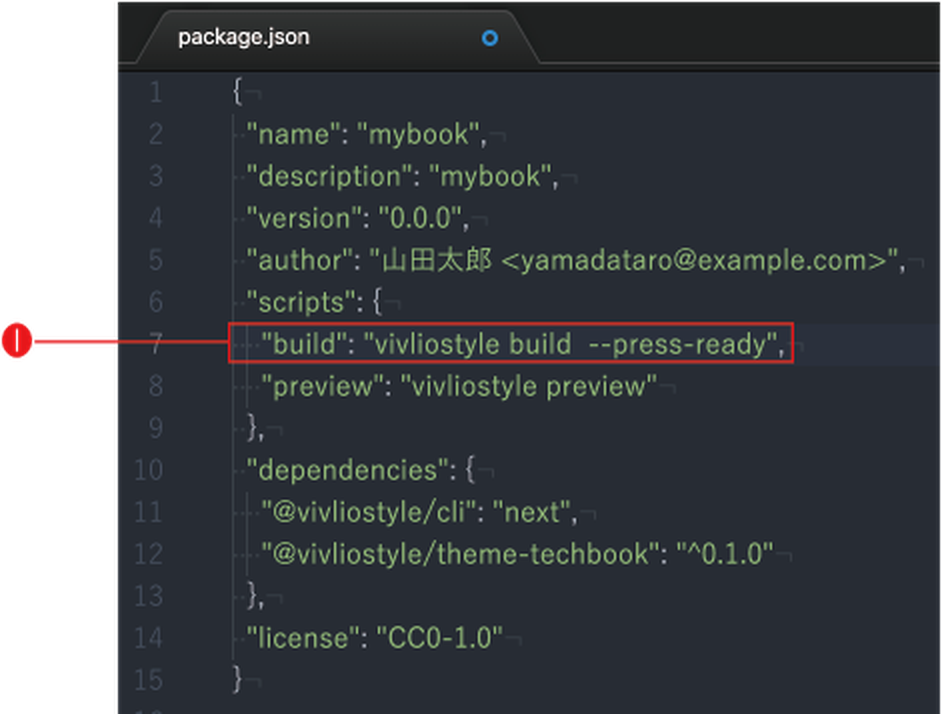Click the opening brace on line 1
This screenshot has height=714, width=942.
pos(238,93)
